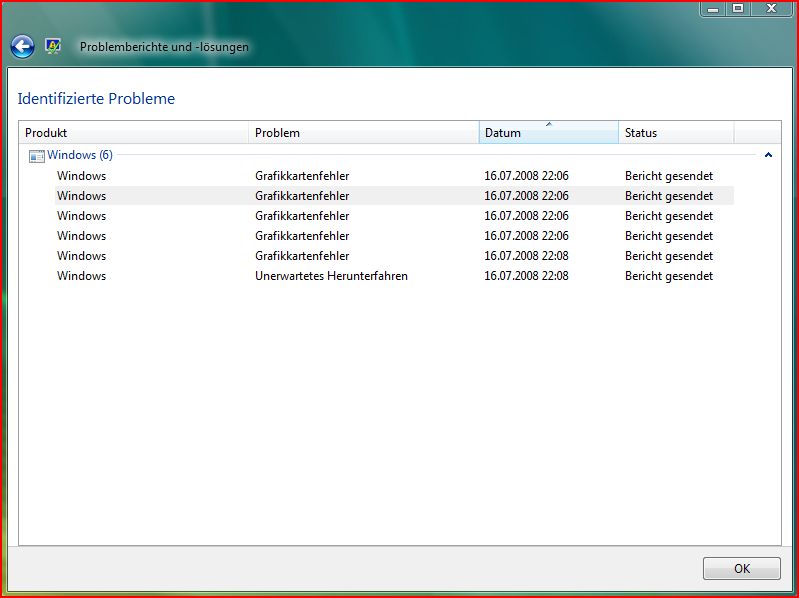Collapse the Windows (6) group chevron
Viewport: 799px width, 598px height.
tap(768, 155)
